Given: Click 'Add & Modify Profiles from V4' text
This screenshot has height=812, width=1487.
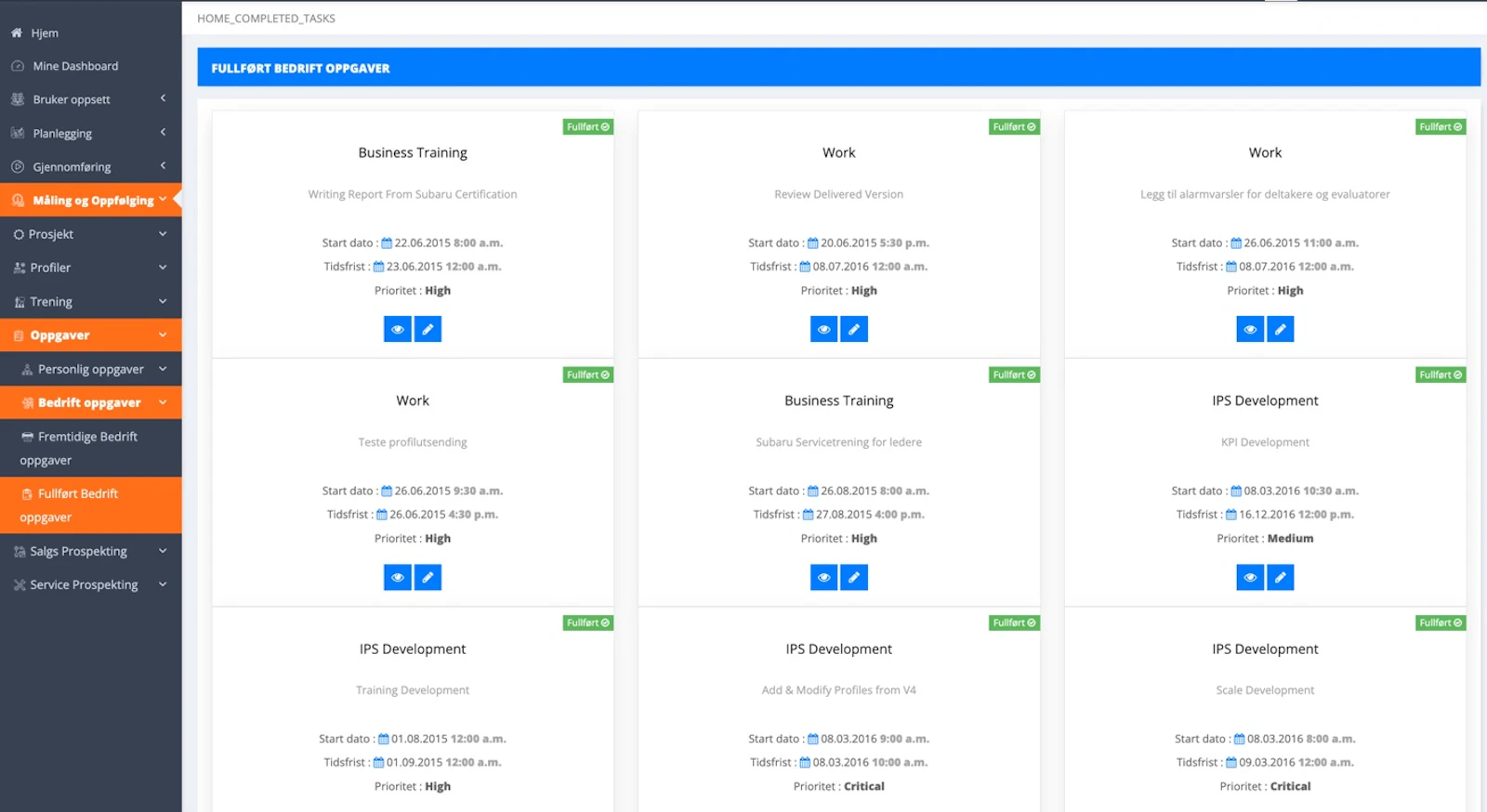Looking at the screenshot, I should pos(838,690).
